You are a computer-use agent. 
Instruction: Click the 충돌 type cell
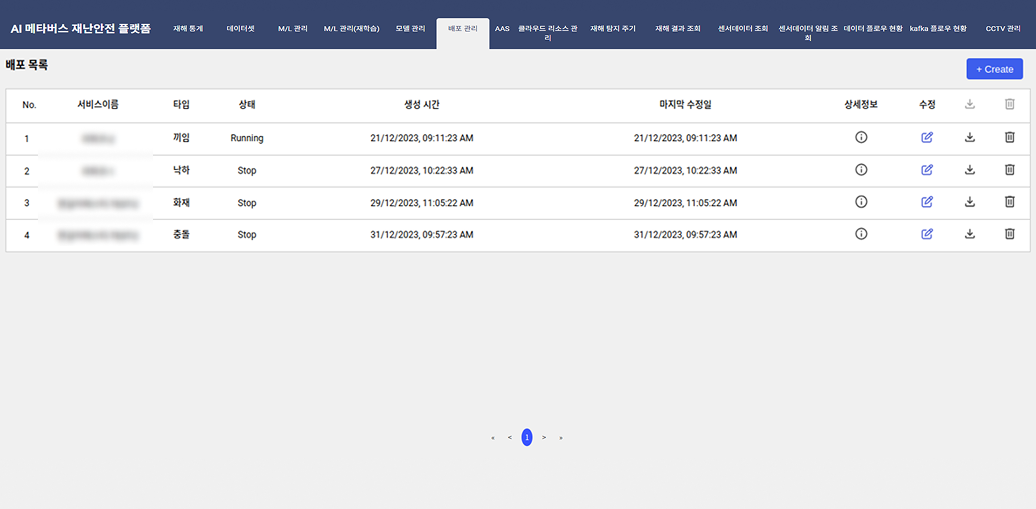pos(181,234)
